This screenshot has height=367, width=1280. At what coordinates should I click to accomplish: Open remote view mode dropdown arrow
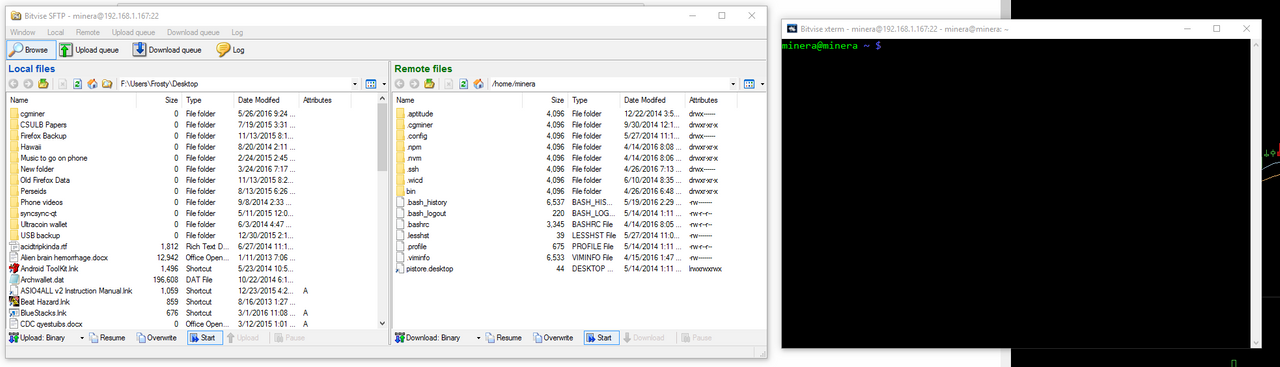763,84
